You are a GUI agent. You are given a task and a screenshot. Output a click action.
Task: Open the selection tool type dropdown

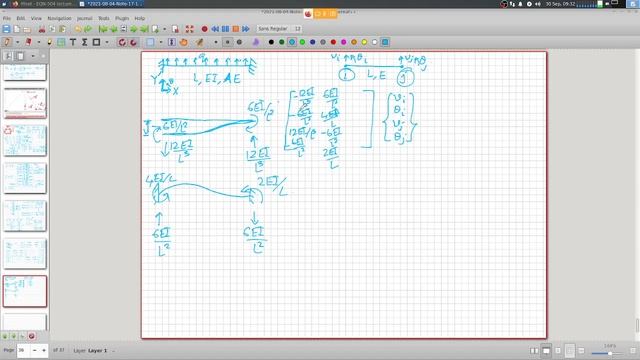coord(161,42)
